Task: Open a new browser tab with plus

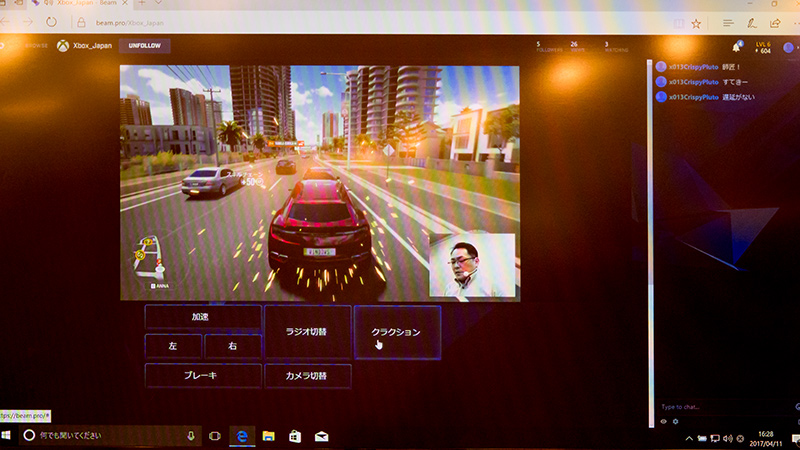Action: [x=142, y=3]
